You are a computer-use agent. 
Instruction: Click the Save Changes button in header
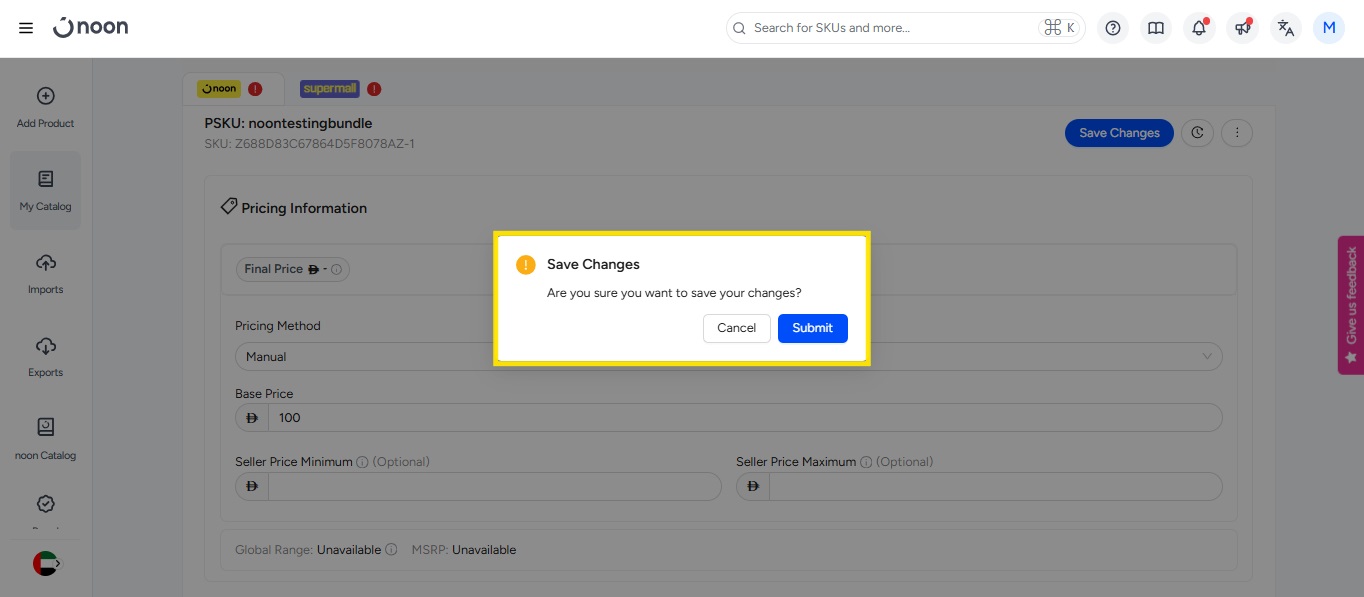(1119, 133)
